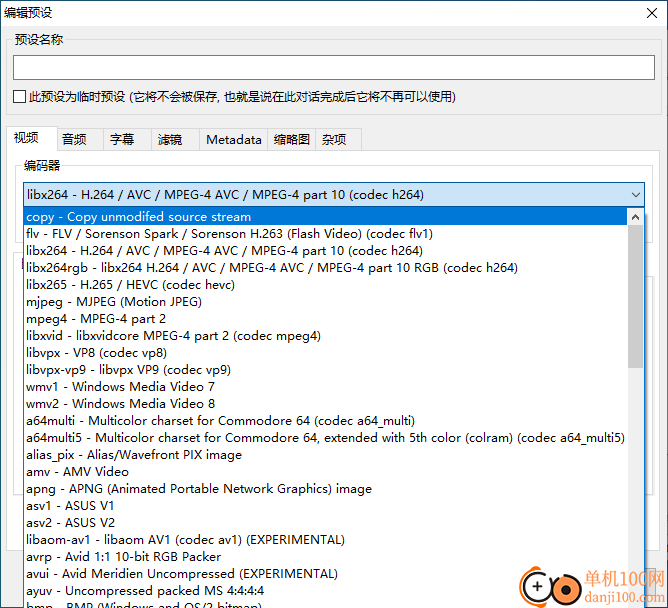Select ayuv Uncompressed packed MS 4:4:4:4
Screen dimensions: 668x608
(325, 591)
